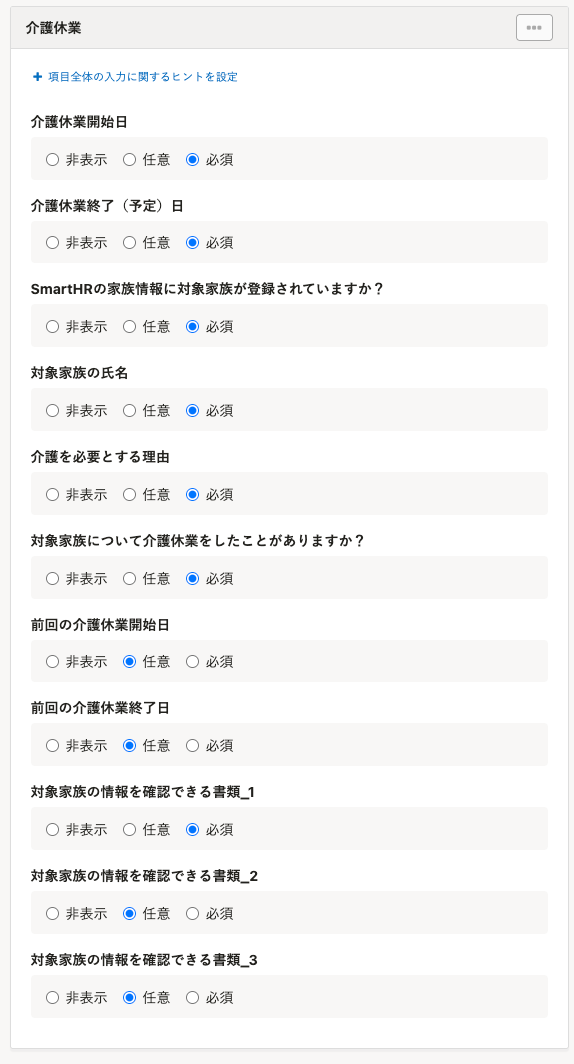
Task: Click the plus icon to set input hint
Action: (37, 77)
